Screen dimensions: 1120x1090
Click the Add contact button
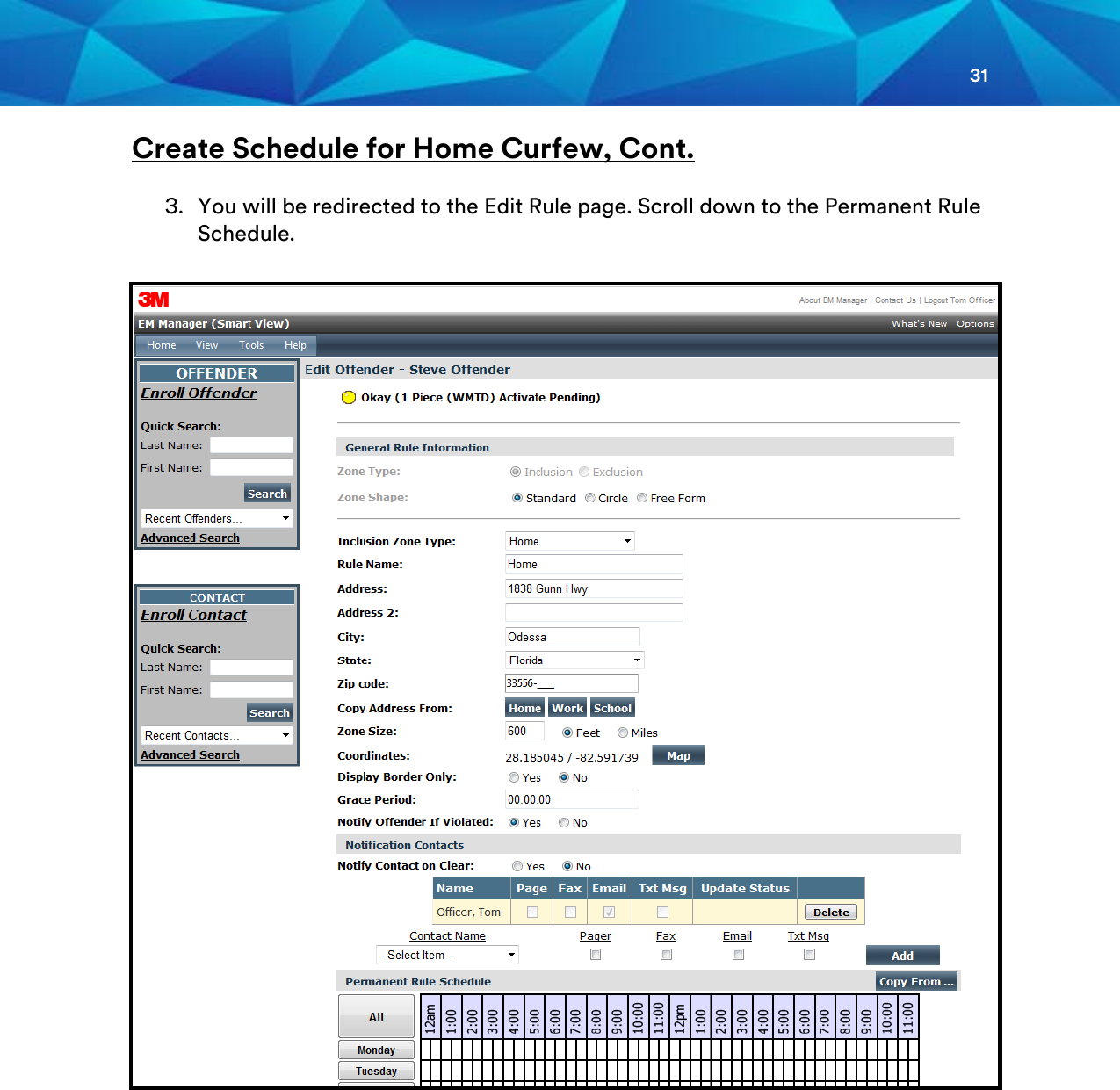[x=902, y=956]
